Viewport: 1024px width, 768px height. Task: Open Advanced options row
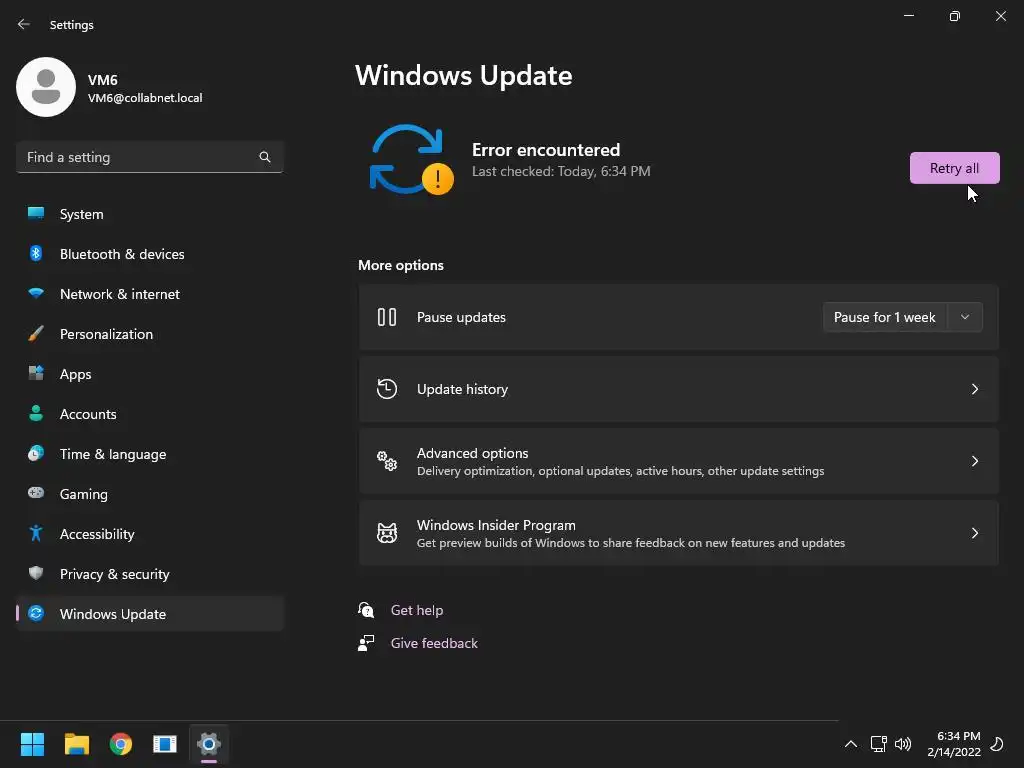[679, 461]
